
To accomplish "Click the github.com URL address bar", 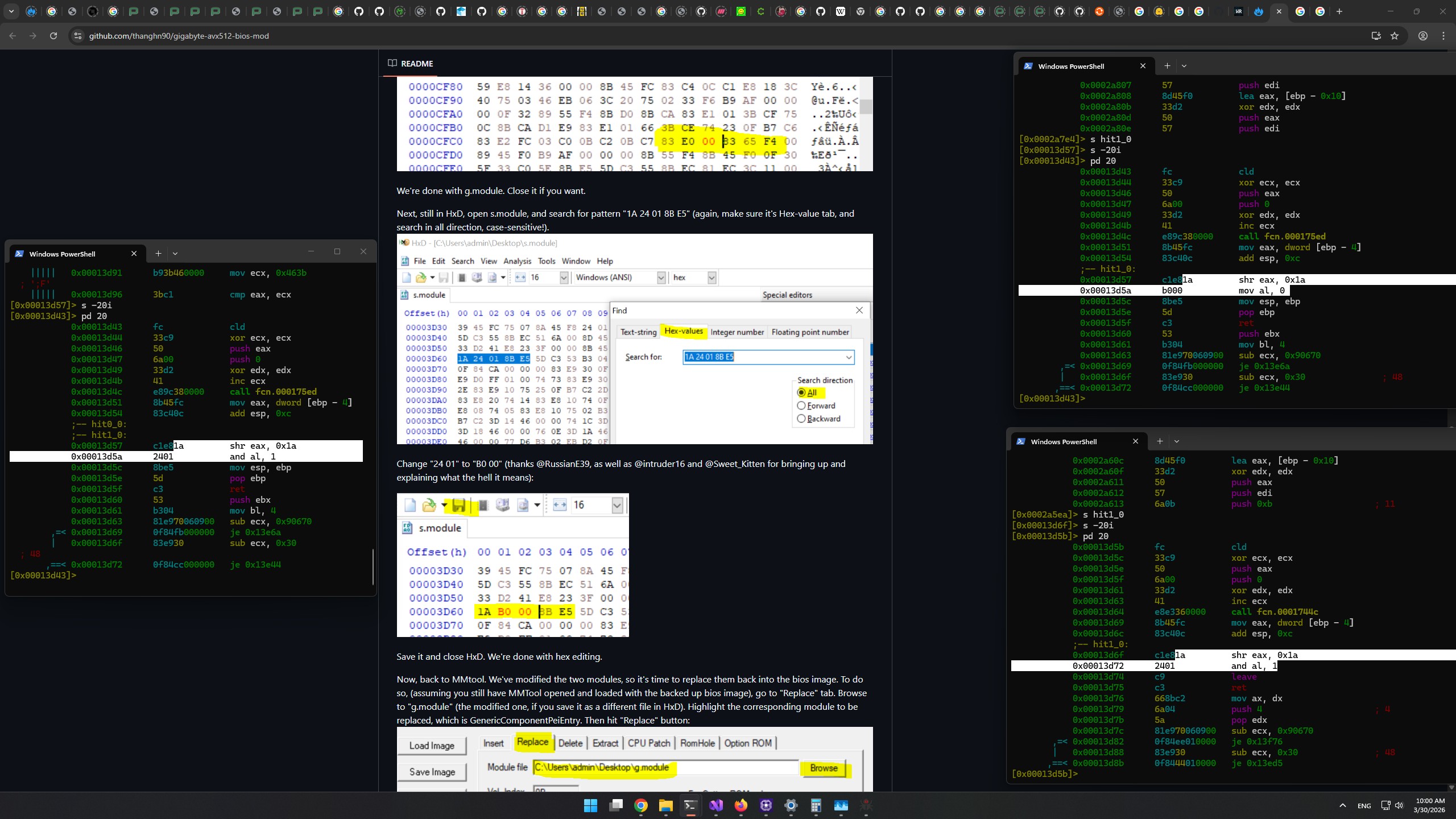I will (x=179, y=36).
